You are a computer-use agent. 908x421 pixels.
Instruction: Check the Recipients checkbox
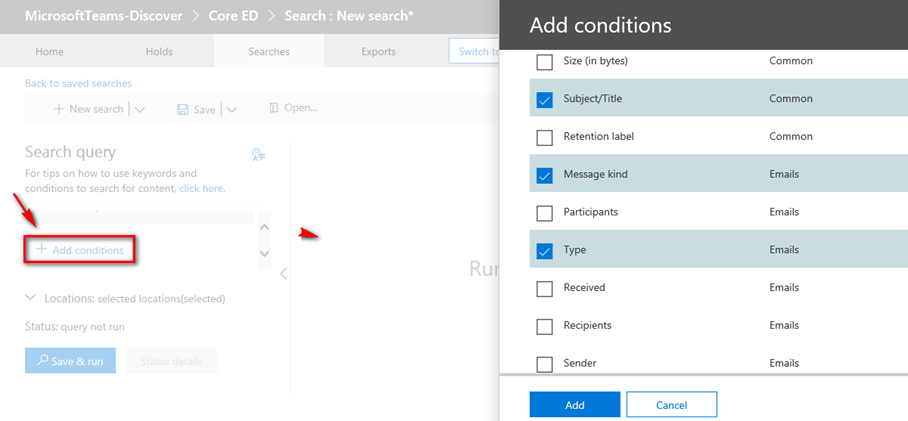coord(544,326)
